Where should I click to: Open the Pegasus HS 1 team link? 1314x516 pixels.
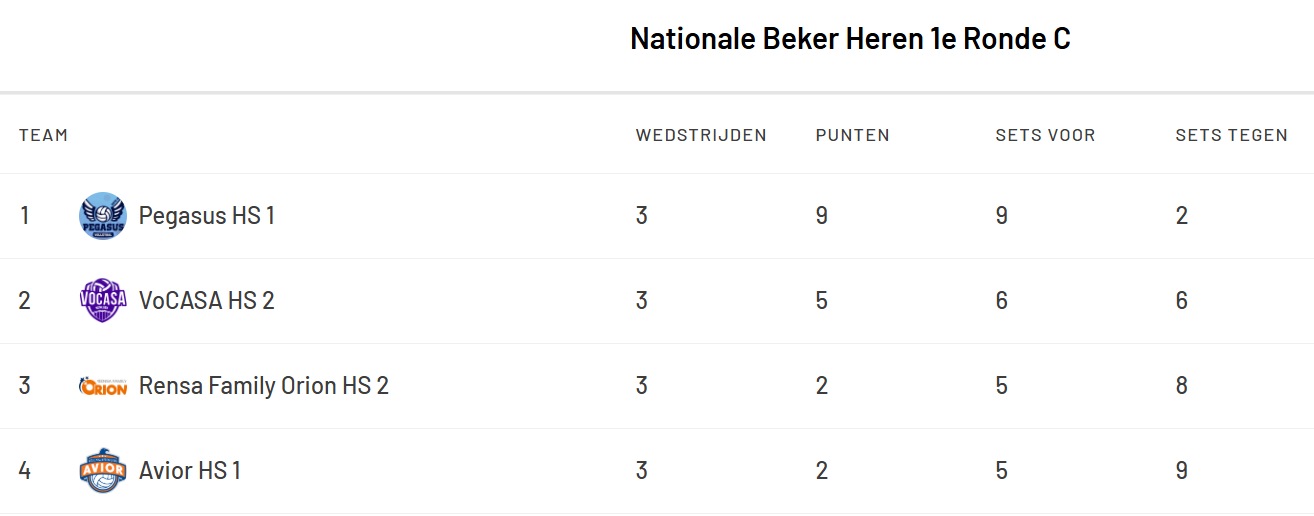point(206,216)
